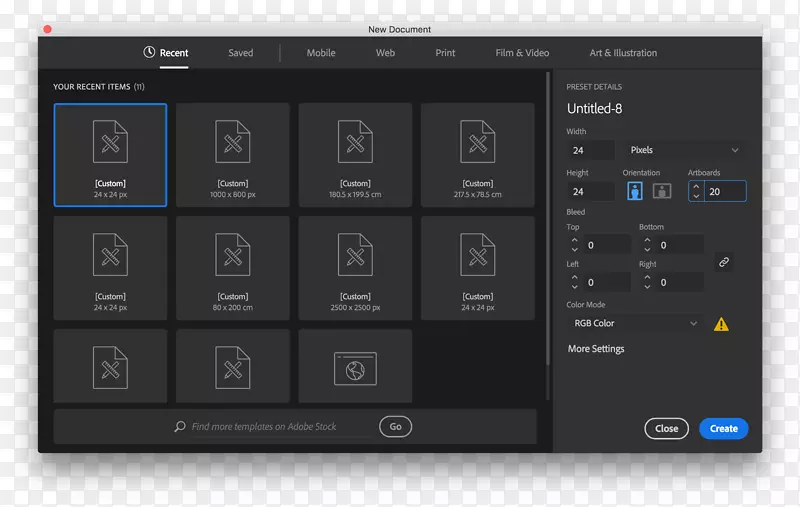Click the recent items vertical scrollbar
Viewport: 800px width, 507px height.
(x=548, y=218)
